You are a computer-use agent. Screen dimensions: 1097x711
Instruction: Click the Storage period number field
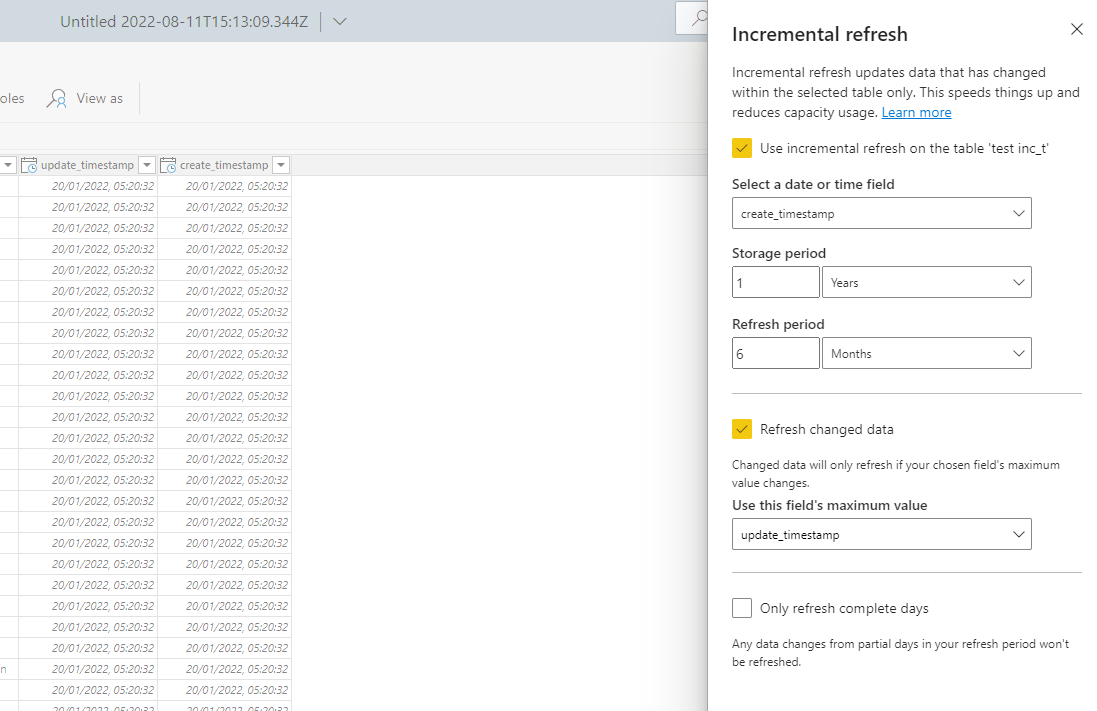click(x=775, y=282)
